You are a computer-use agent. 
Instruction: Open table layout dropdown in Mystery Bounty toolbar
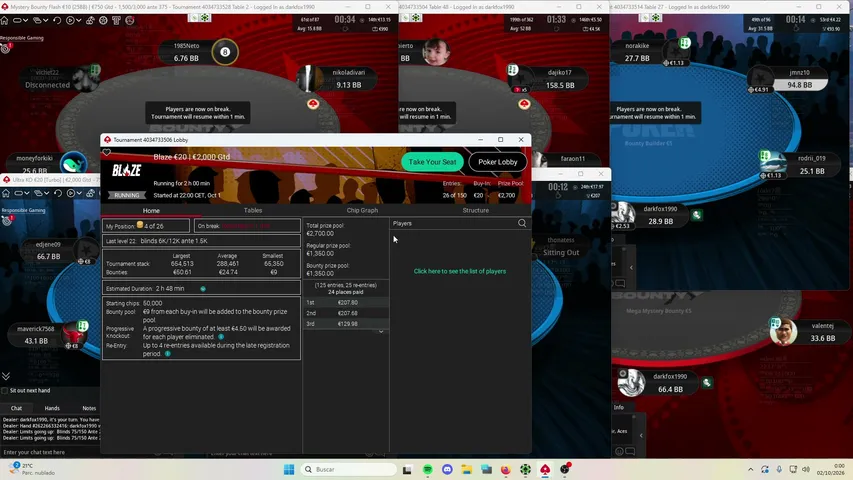coord(20,20)
